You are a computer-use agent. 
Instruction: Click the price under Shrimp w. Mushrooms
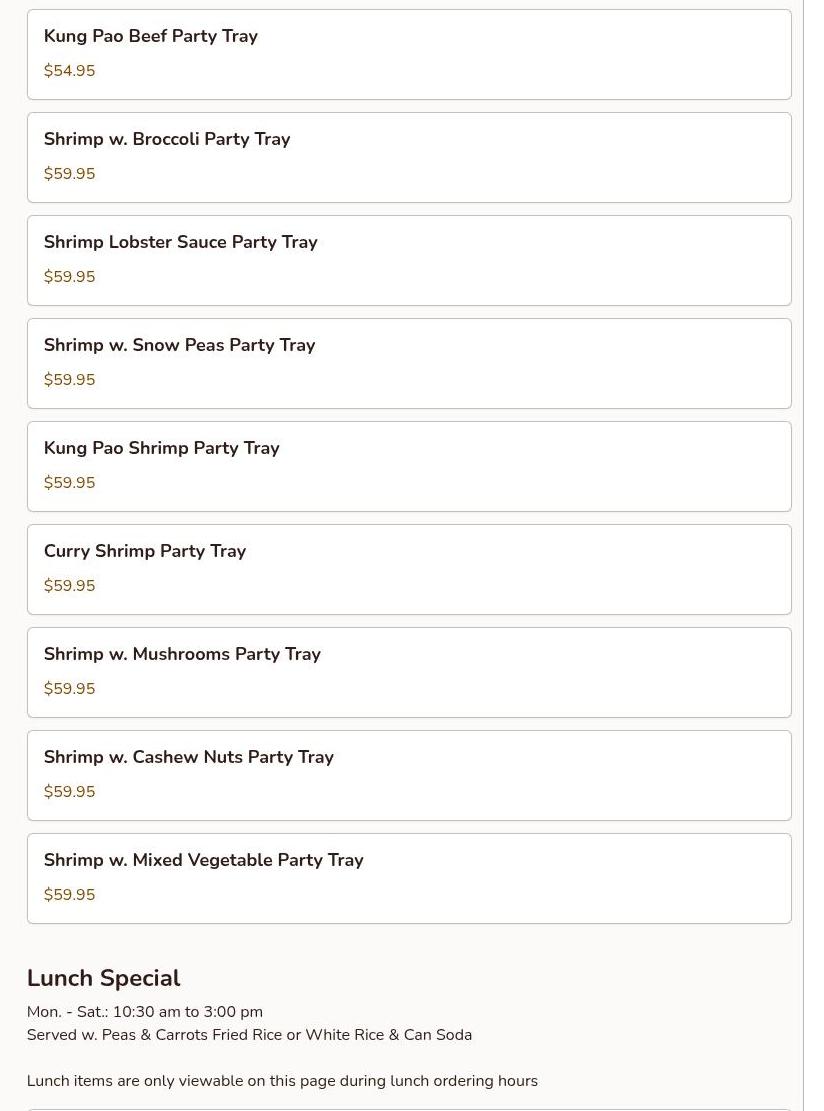[x=69, y=689]
